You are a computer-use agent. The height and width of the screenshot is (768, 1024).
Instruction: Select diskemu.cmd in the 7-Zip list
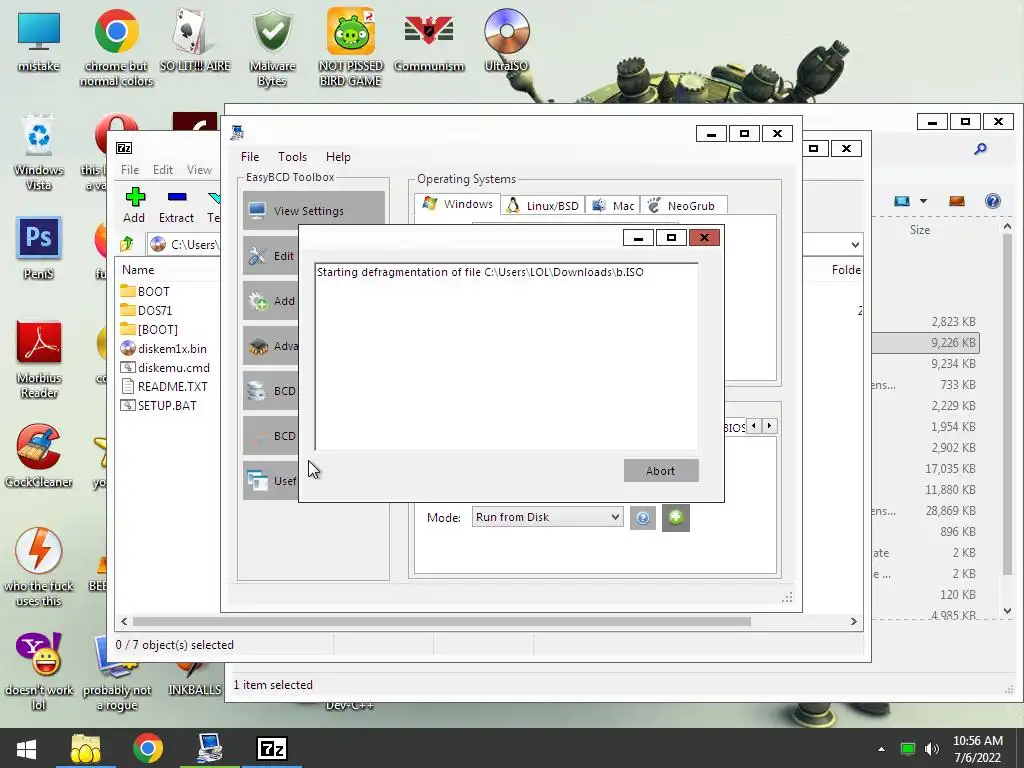tap(165, 367)
